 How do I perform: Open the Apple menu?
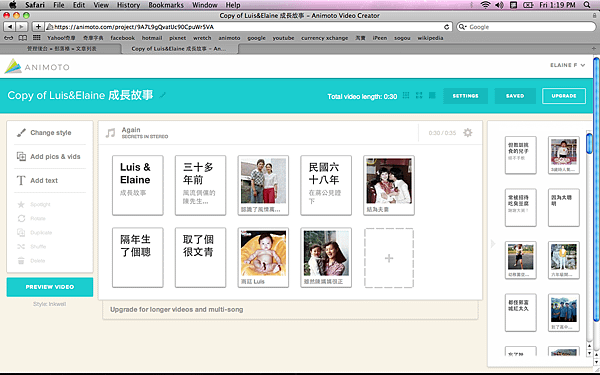click(13, 5)
